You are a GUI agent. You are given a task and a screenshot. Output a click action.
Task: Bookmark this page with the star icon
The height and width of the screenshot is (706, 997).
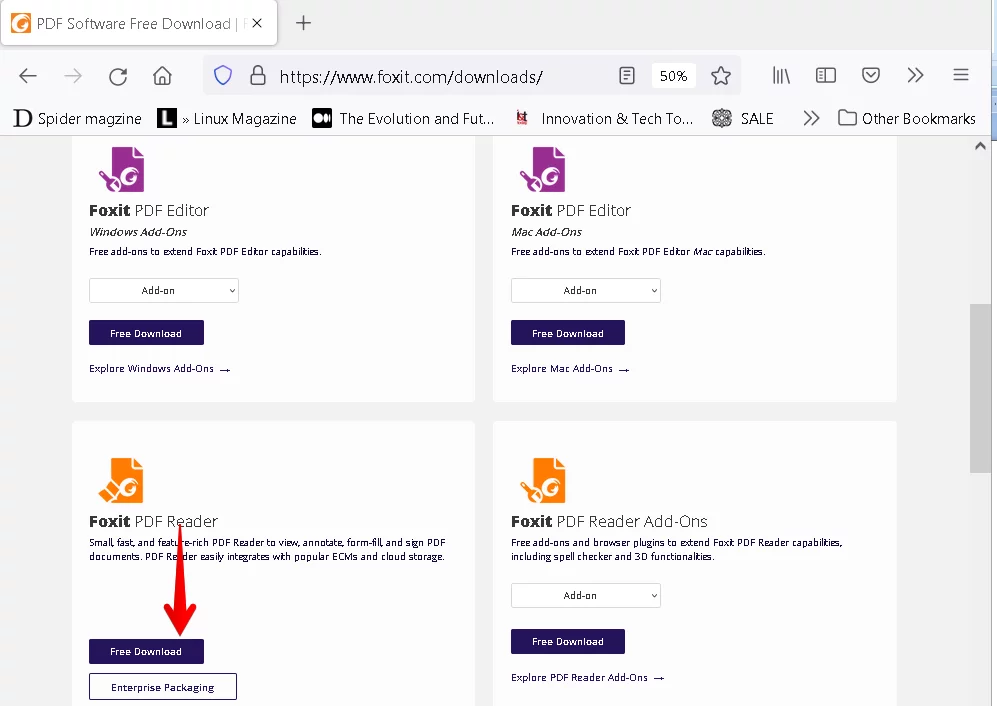click(x=720, y=76)
